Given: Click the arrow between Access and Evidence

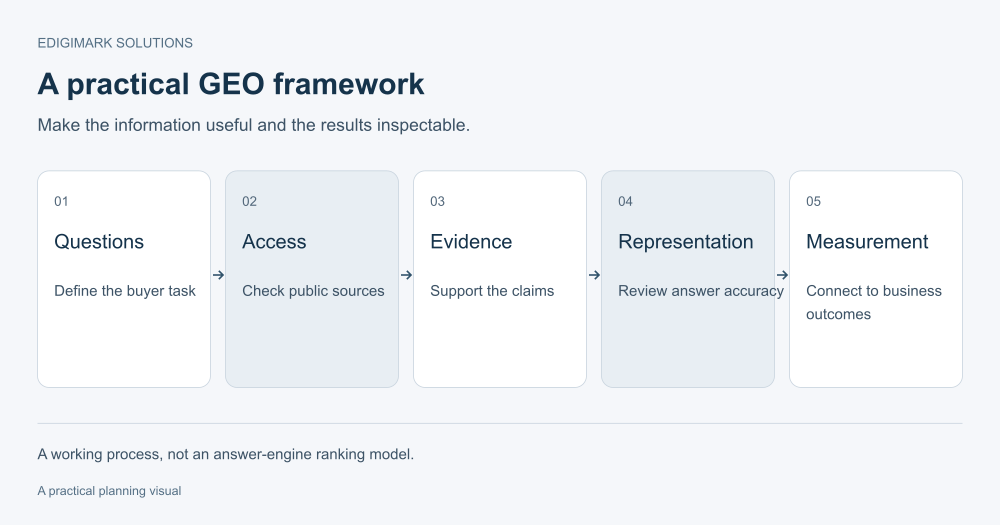Looking at the screenshot, I should click(406, 275).
